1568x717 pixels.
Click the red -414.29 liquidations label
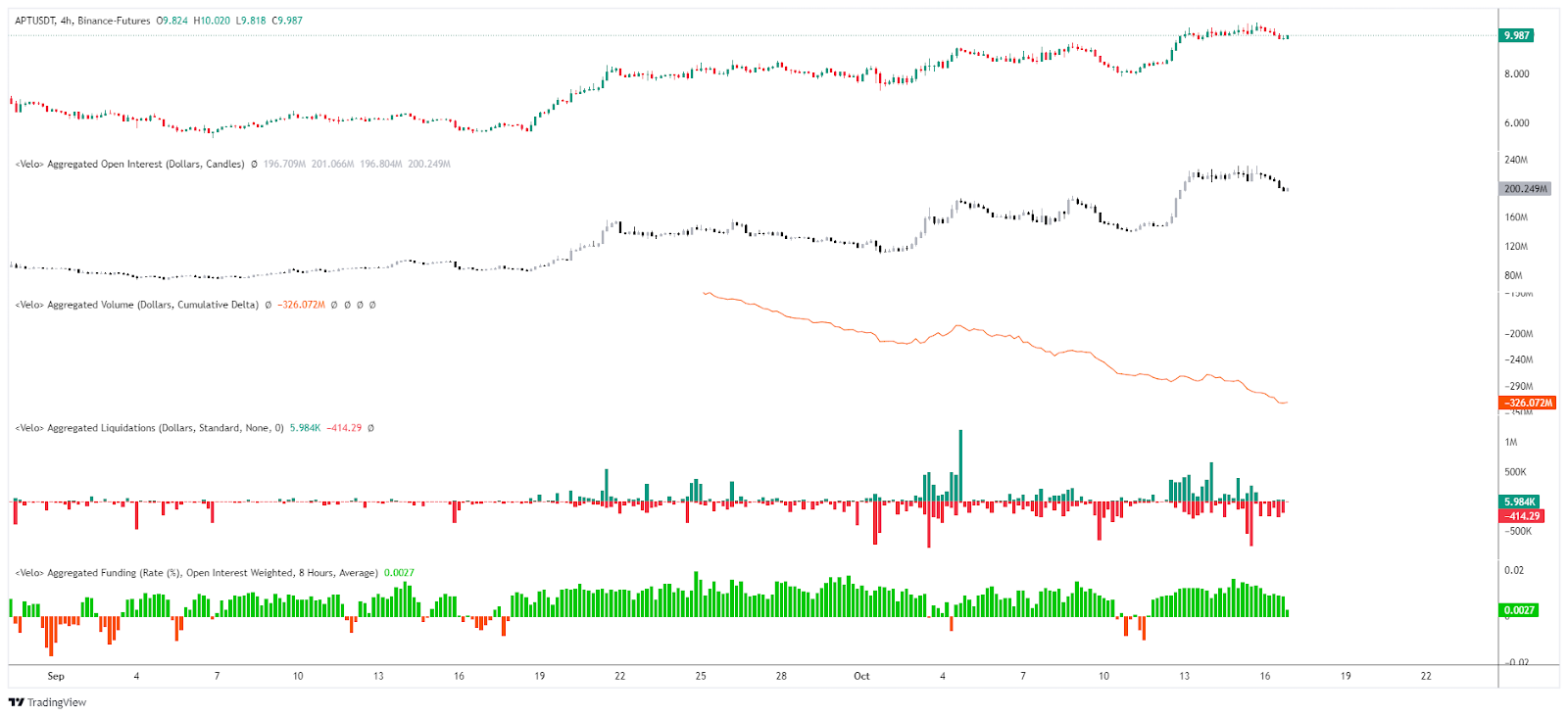(x=1523, y=516)
